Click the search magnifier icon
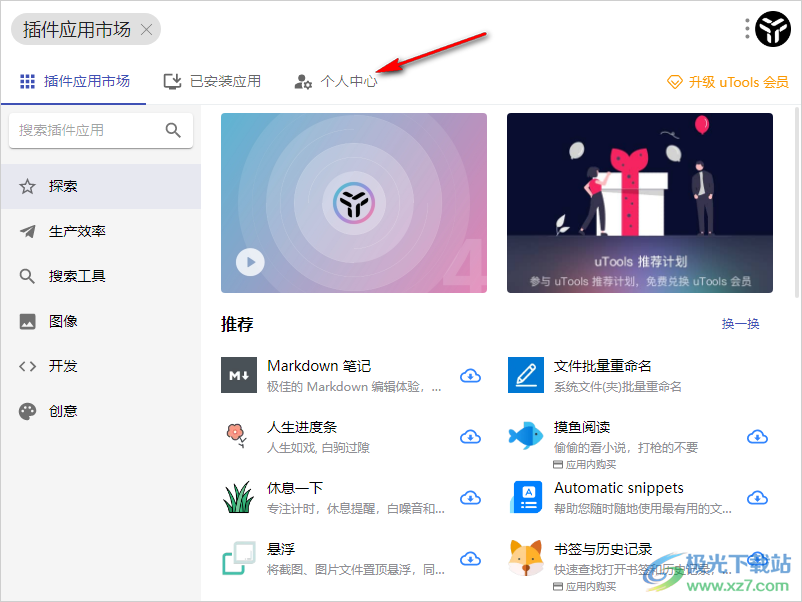The image size is (802, 602). 173,130
